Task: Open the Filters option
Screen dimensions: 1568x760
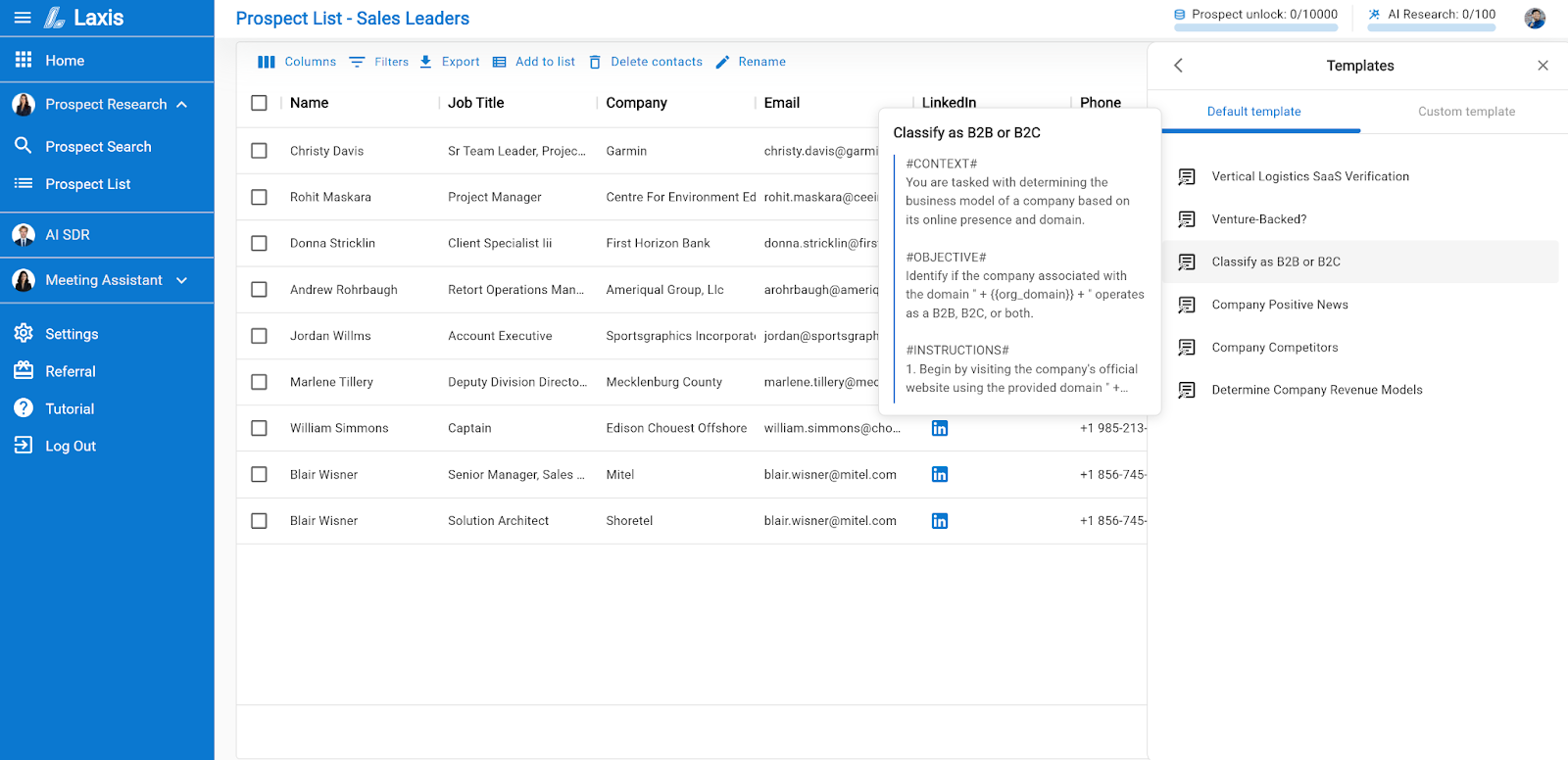Action: 379,62
